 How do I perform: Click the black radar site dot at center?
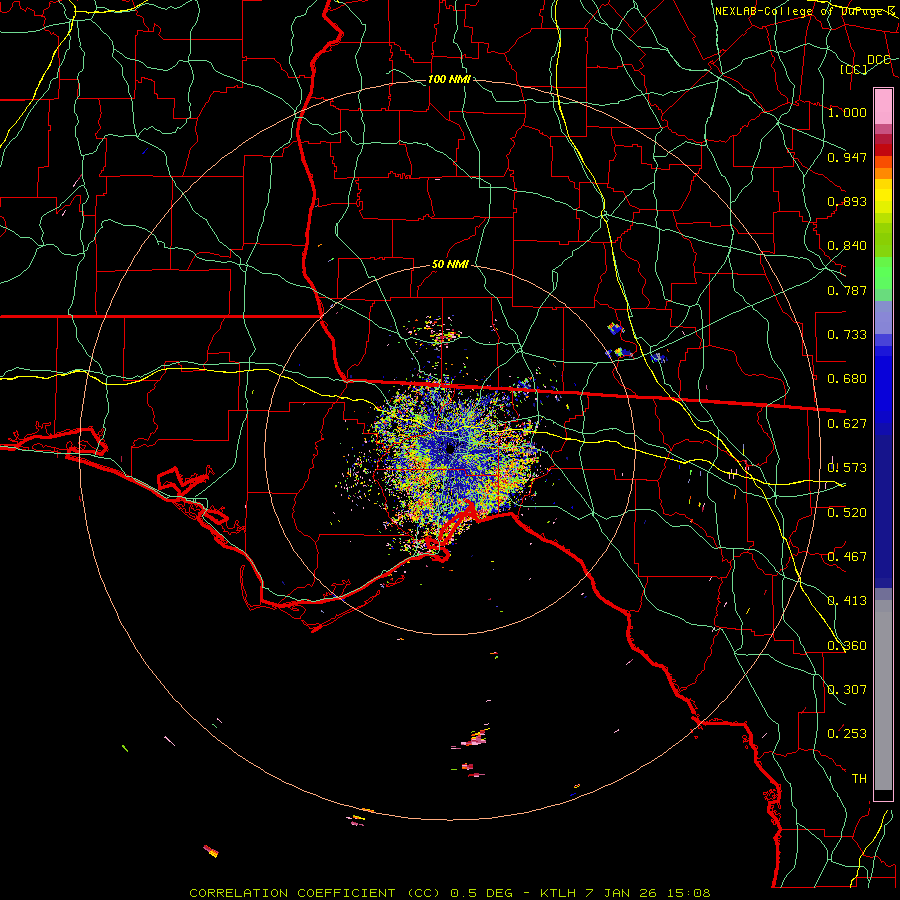[x=451, y=448]
